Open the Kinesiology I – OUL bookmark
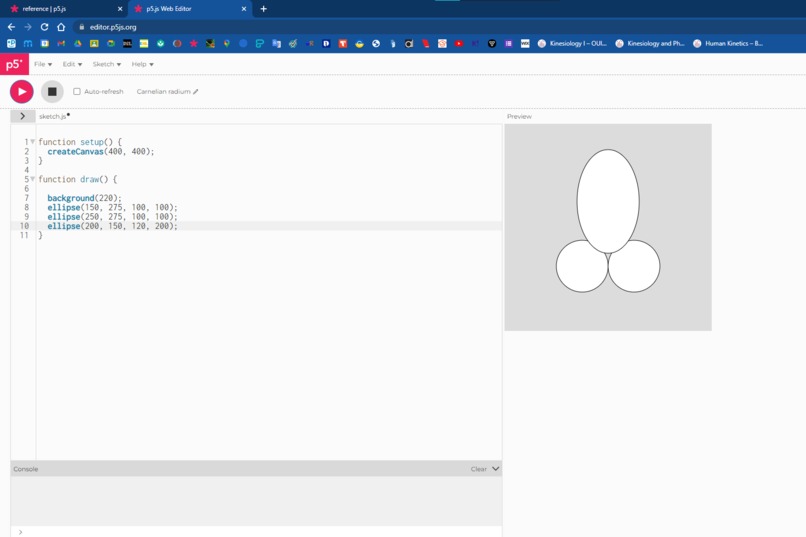This screenshot has height=537, width=806. (x=572, y=44)
